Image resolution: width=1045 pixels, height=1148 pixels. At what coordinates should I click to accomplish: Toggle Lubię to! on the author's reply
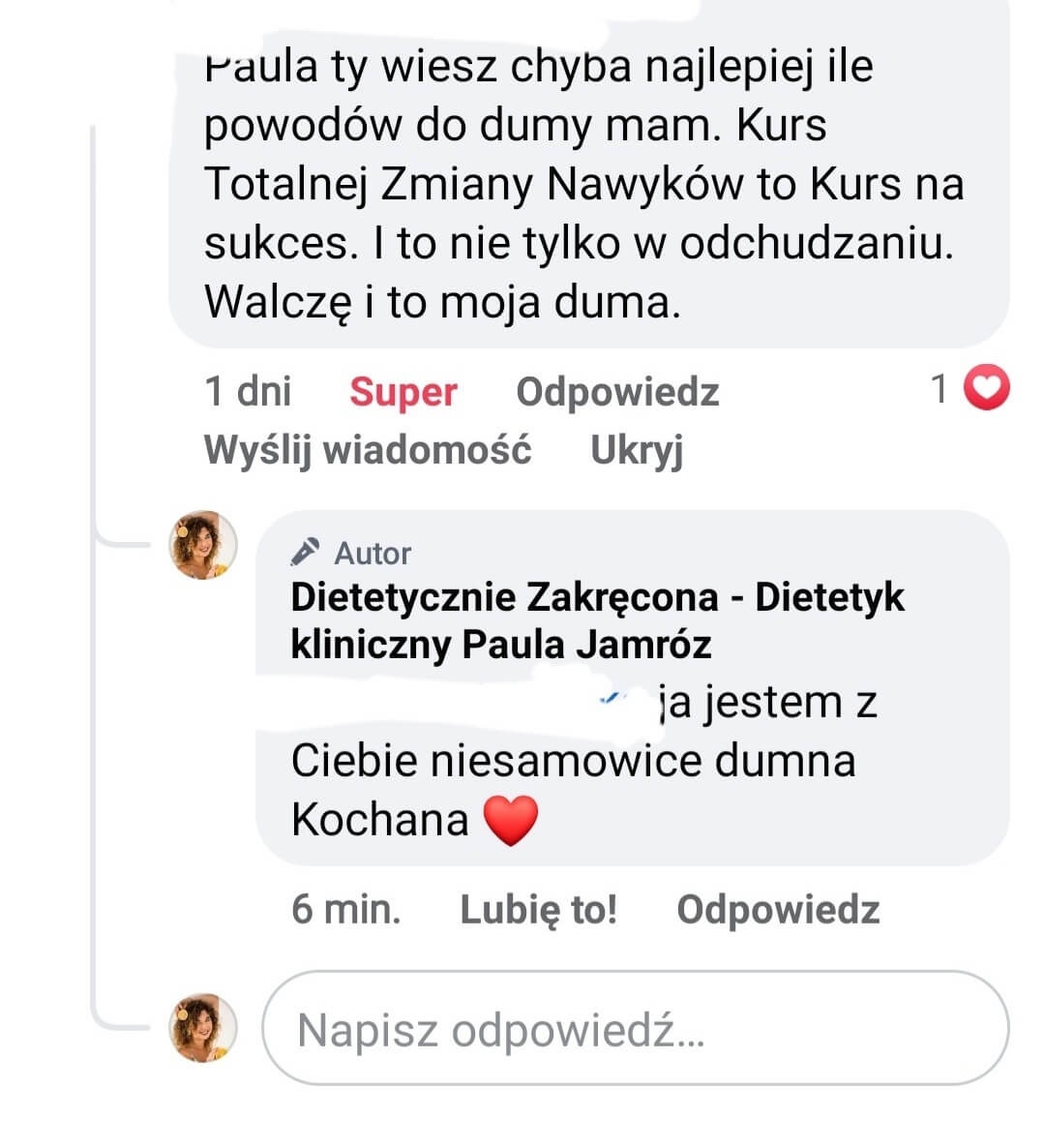point(538,910)
